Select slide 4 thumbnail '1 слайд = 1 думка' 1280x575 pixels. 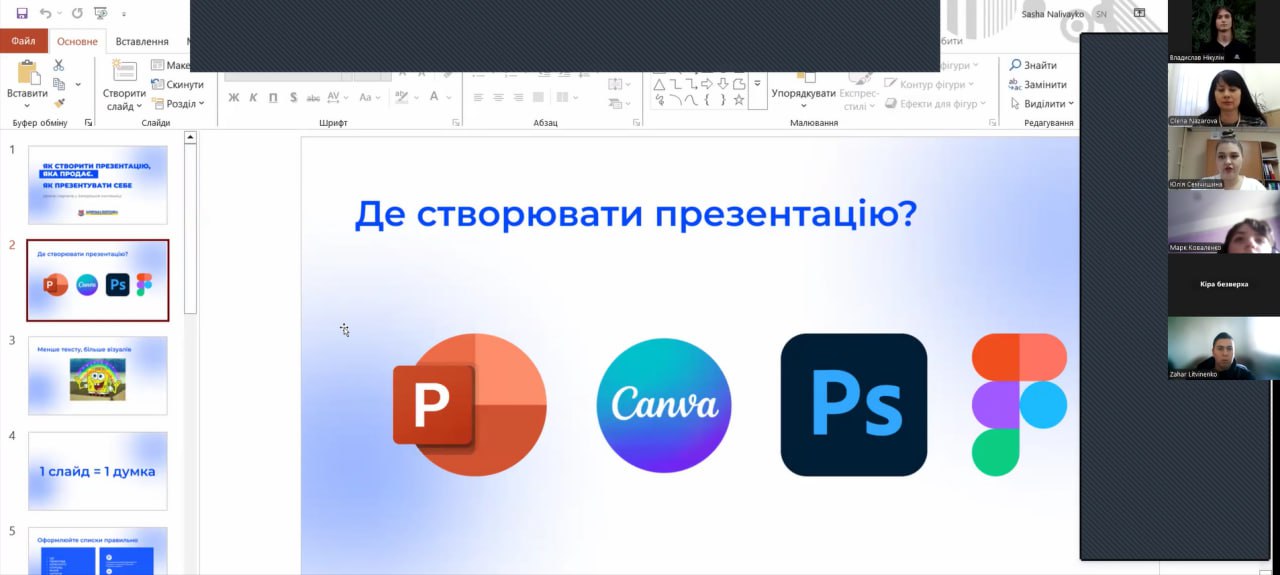97,471
